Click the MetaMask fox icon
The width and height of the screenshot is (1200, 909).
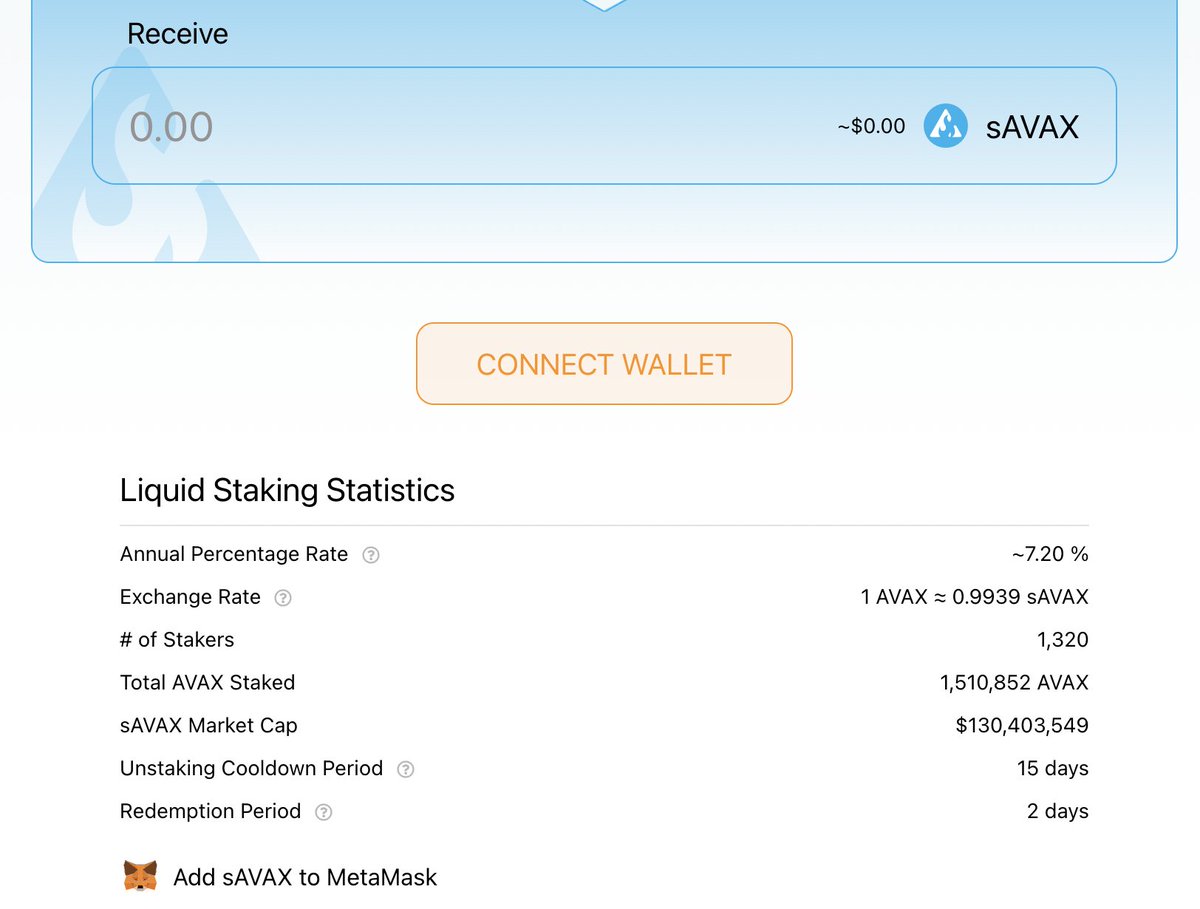coord(141,874)
